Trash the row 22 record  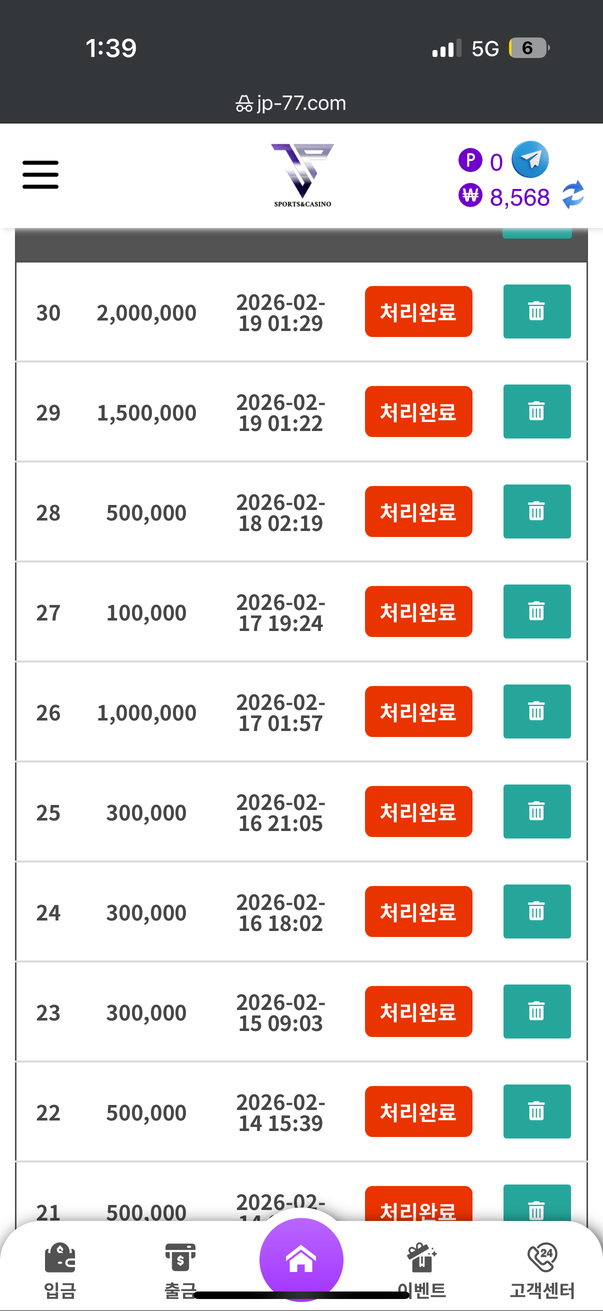(x=536, y=1111)
